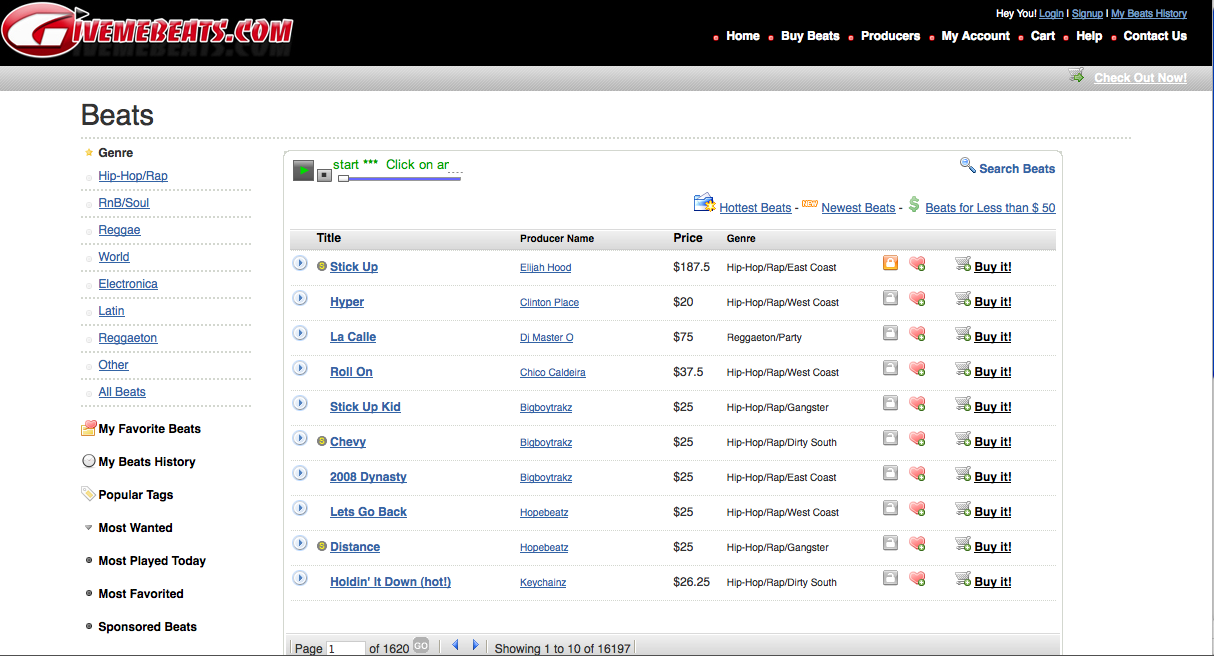Image resolution: width=1214 pixels, height=656 pixels.
Task: Click the lock icon for La Calle
Action: 890,333
